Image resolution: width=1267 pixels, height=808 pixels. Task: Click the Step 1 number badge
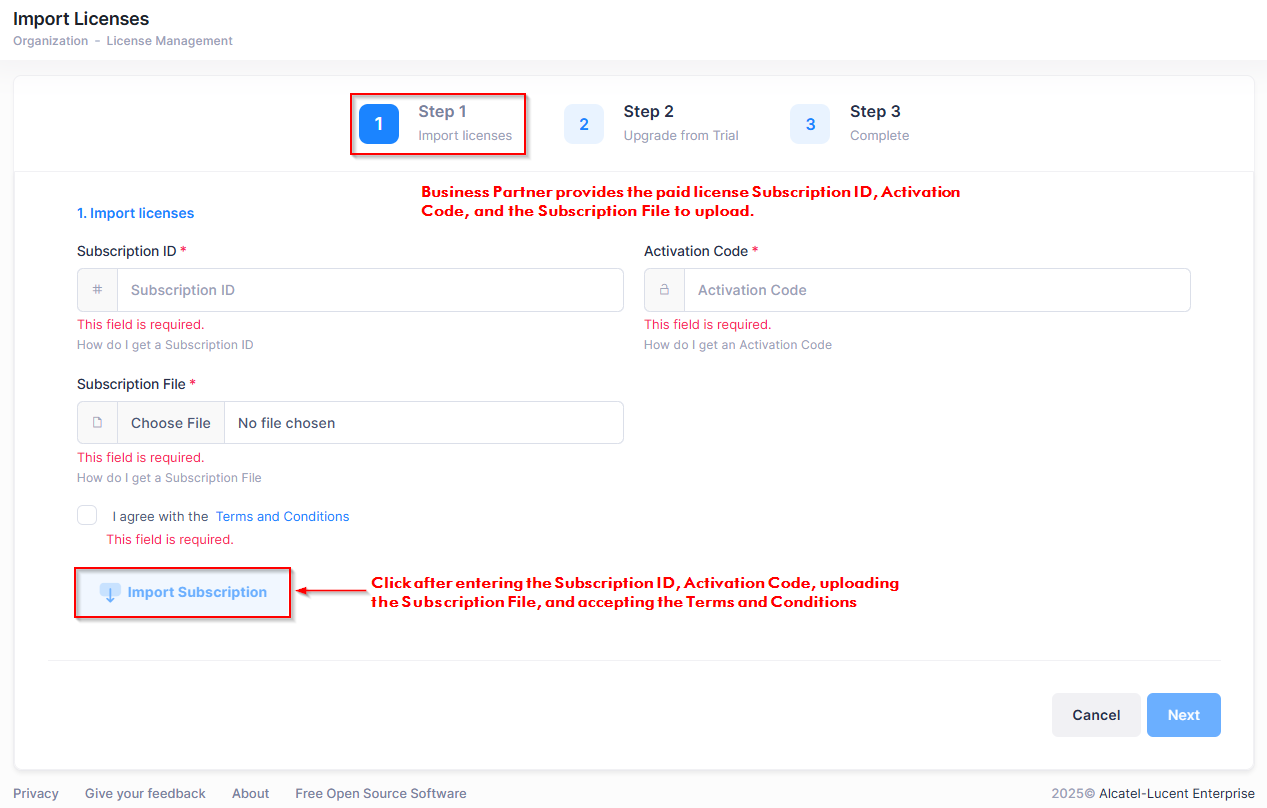[x=379, y=124]
